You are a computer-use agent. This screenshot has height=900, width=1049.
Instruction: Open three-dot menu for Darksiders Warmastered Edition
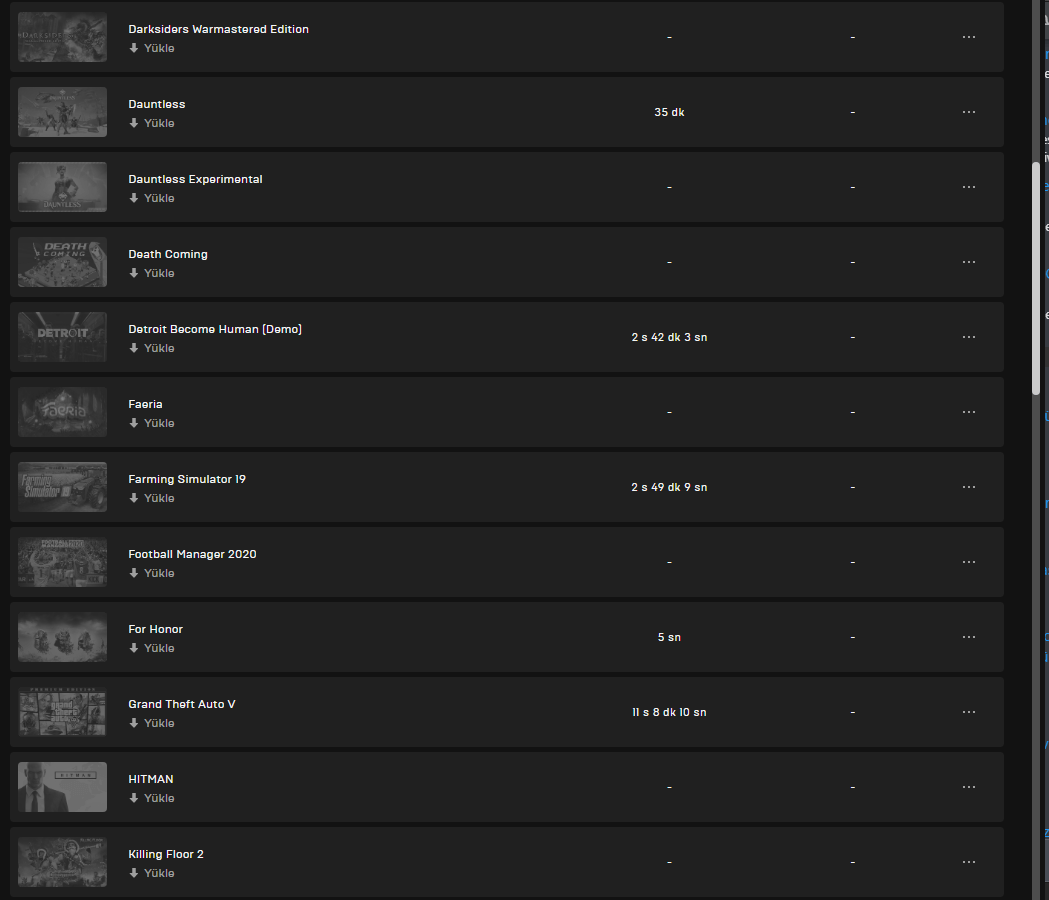pos(968,37)
